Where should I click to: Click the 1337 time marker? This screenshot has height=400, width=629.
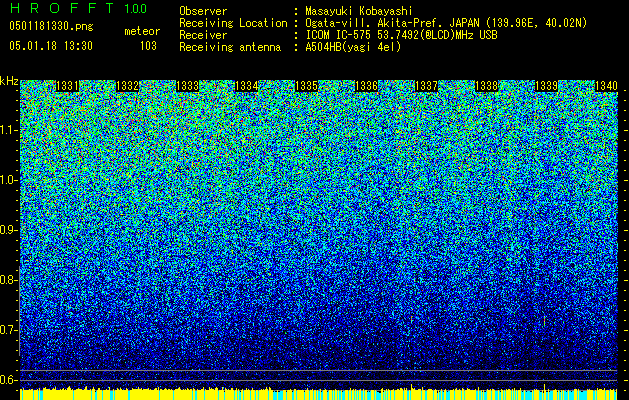[426, 86]
